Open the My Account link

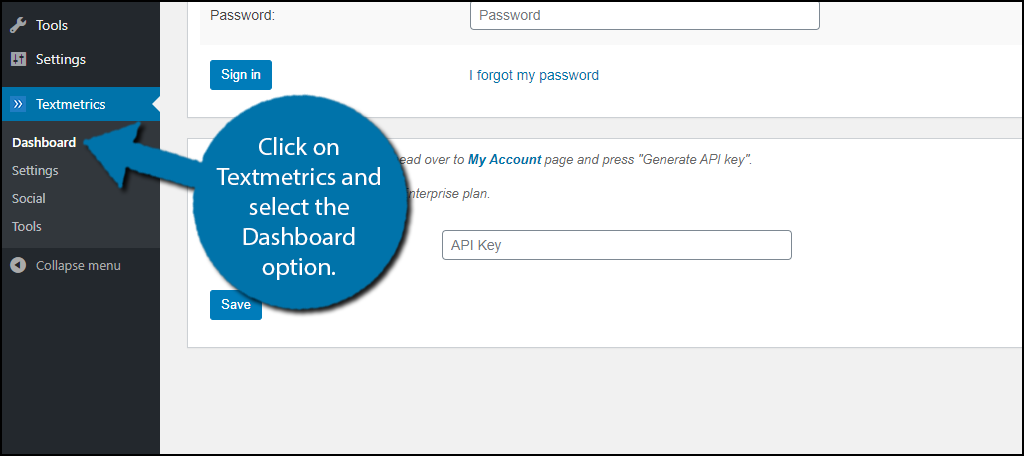click(x=505, y=159)
